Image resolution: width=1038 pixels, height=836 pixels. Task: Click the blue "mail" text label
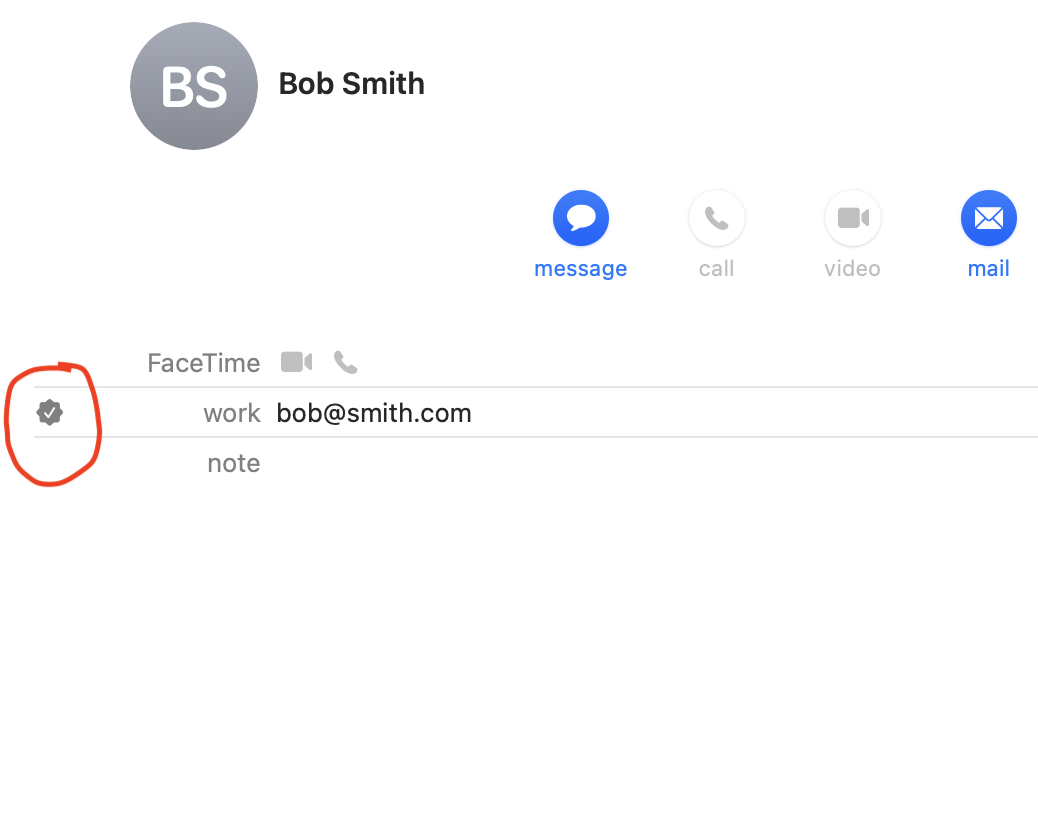click(x=988, y=269)
